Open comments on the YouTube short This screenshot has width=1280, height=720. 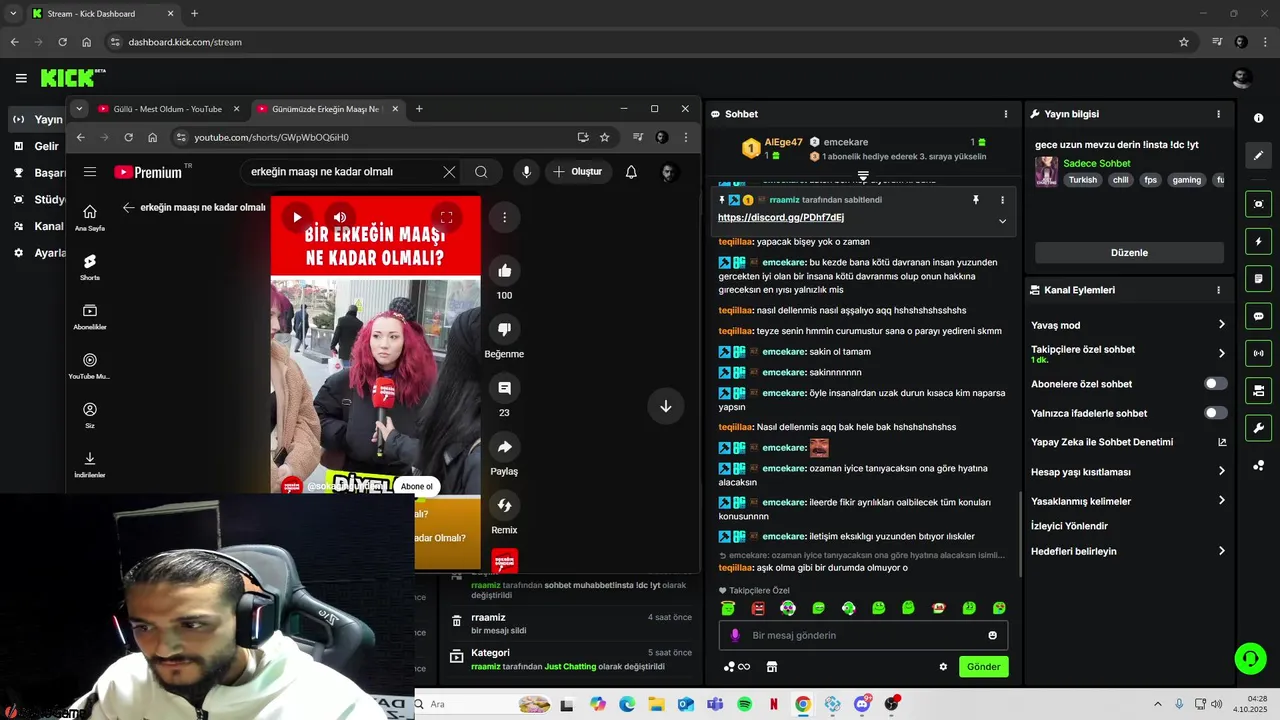(x=504, y=388)
